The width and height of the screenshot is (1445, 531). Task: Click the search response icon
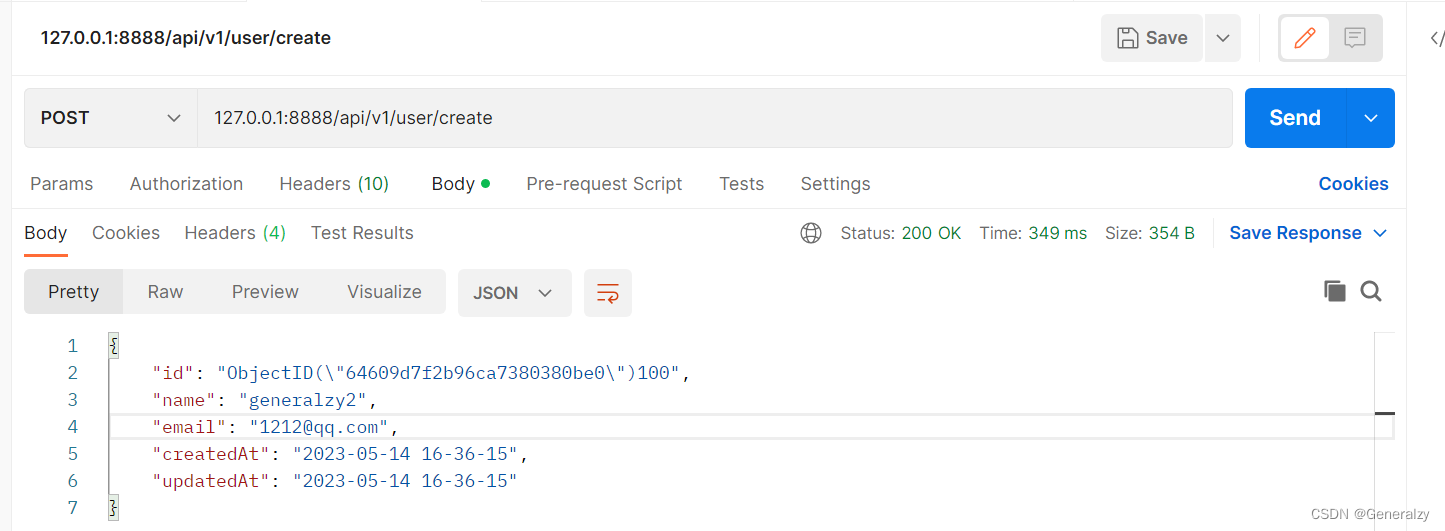point(1371,291)
